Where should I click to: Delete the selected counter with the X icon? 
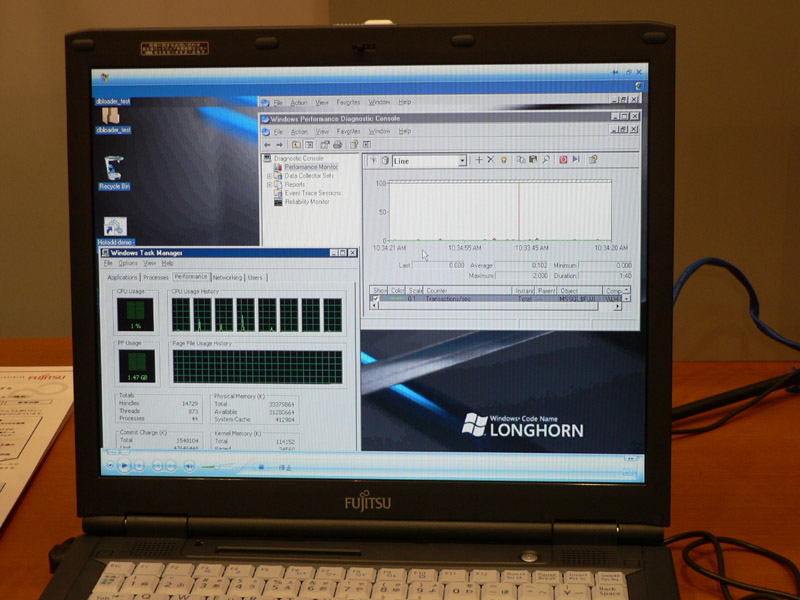[490, 160]
